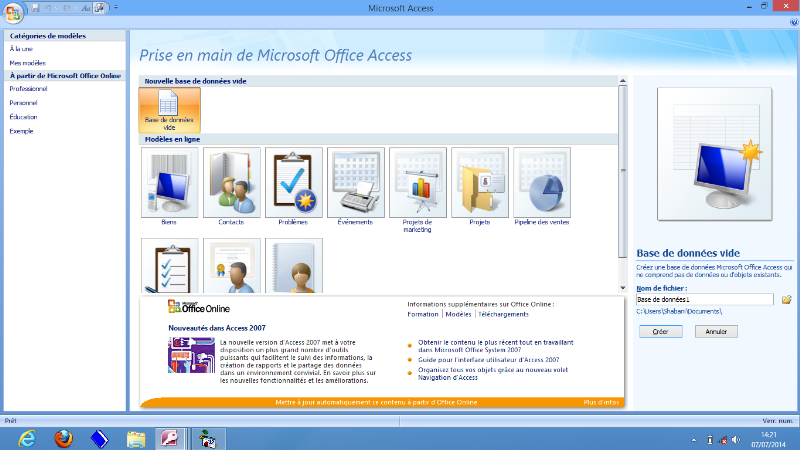
Task: Click the Prêt status bar text
Action: click(10, 421)
